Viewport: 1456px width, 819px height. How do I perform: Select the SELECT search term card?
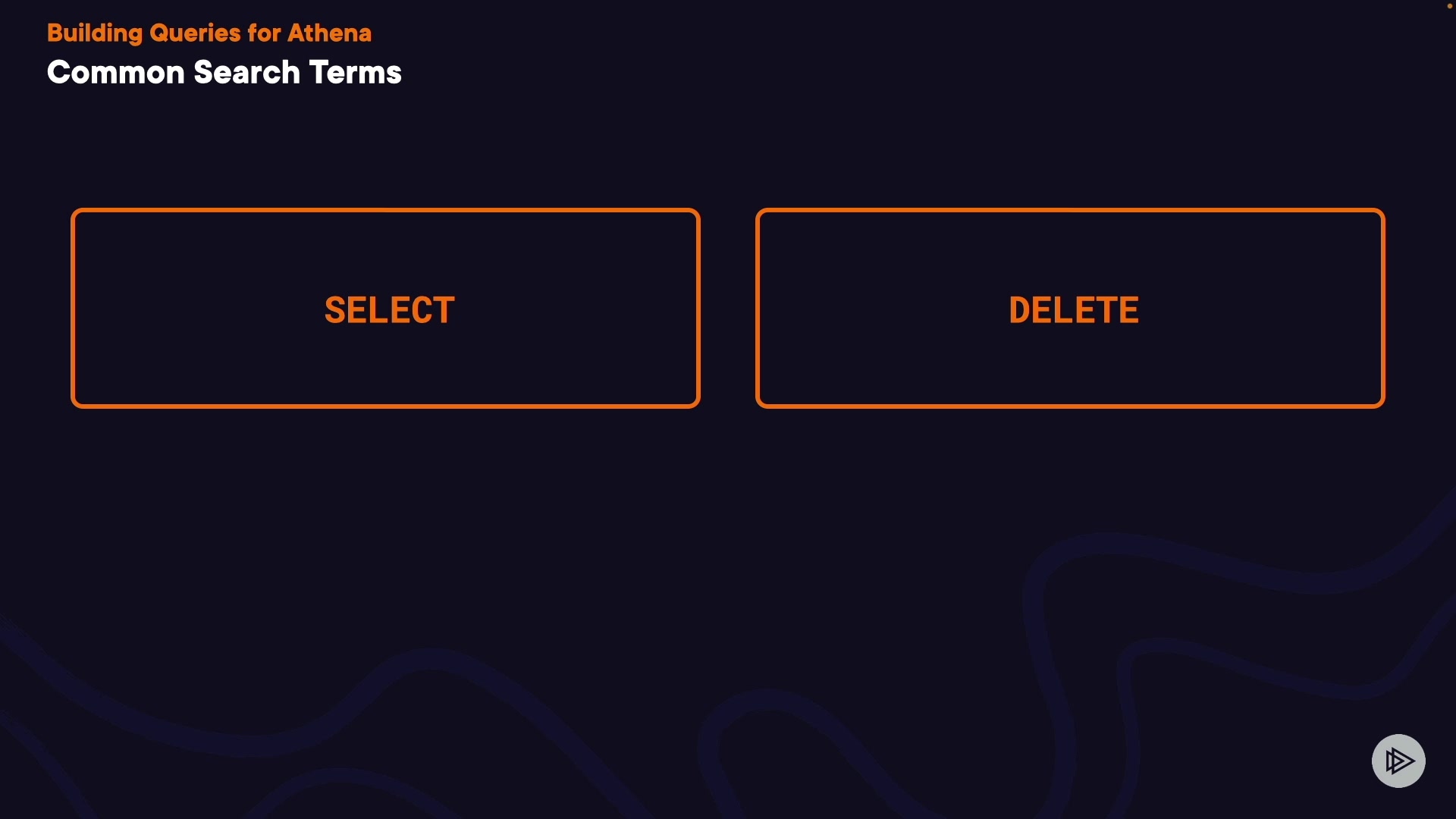click(x=385, y=308)
